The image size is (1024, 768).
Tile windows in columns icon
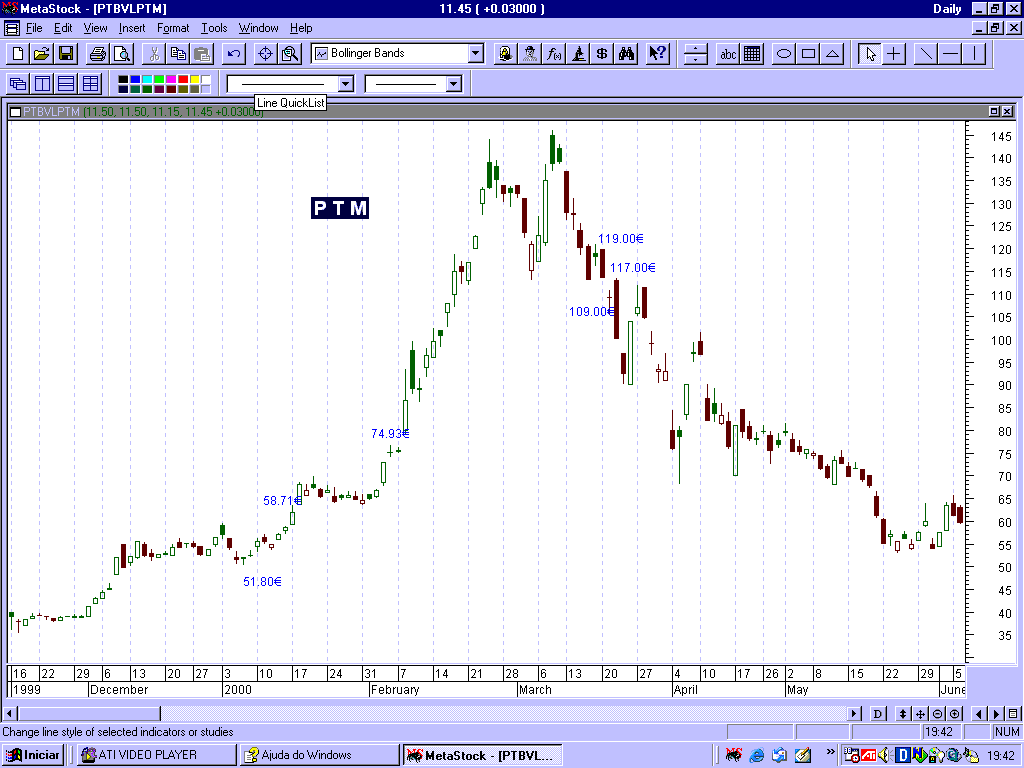coord(42,84)
